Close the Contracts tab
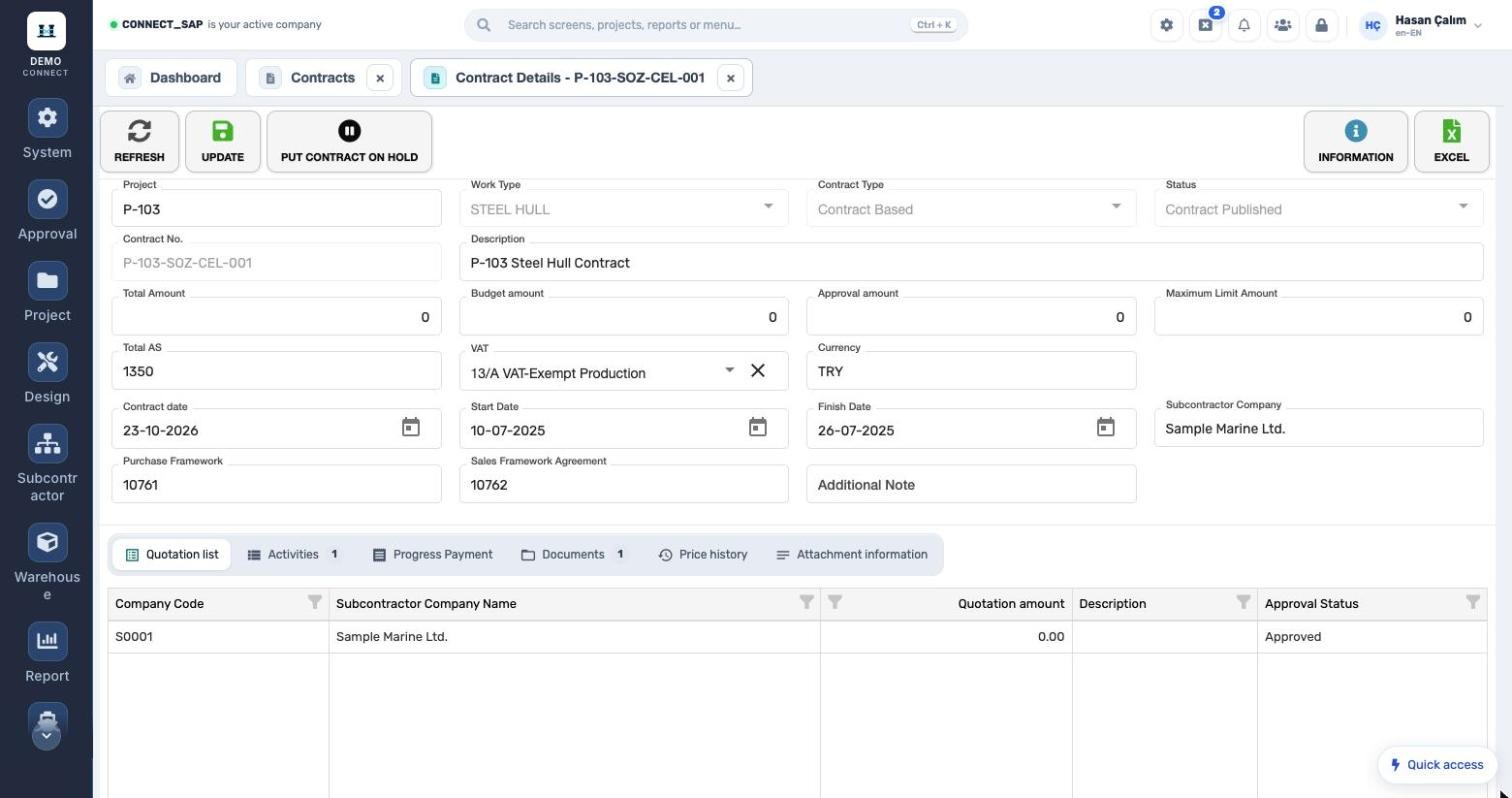The image size is (1512, 798). (380, 78)
